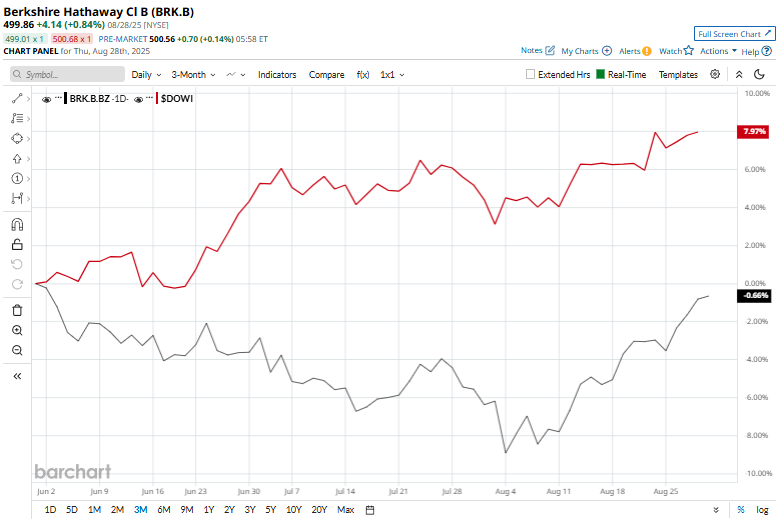Viewport: 776px width, 527px height.
Task: Open the chart type dropdown
Action: (236, 75)
